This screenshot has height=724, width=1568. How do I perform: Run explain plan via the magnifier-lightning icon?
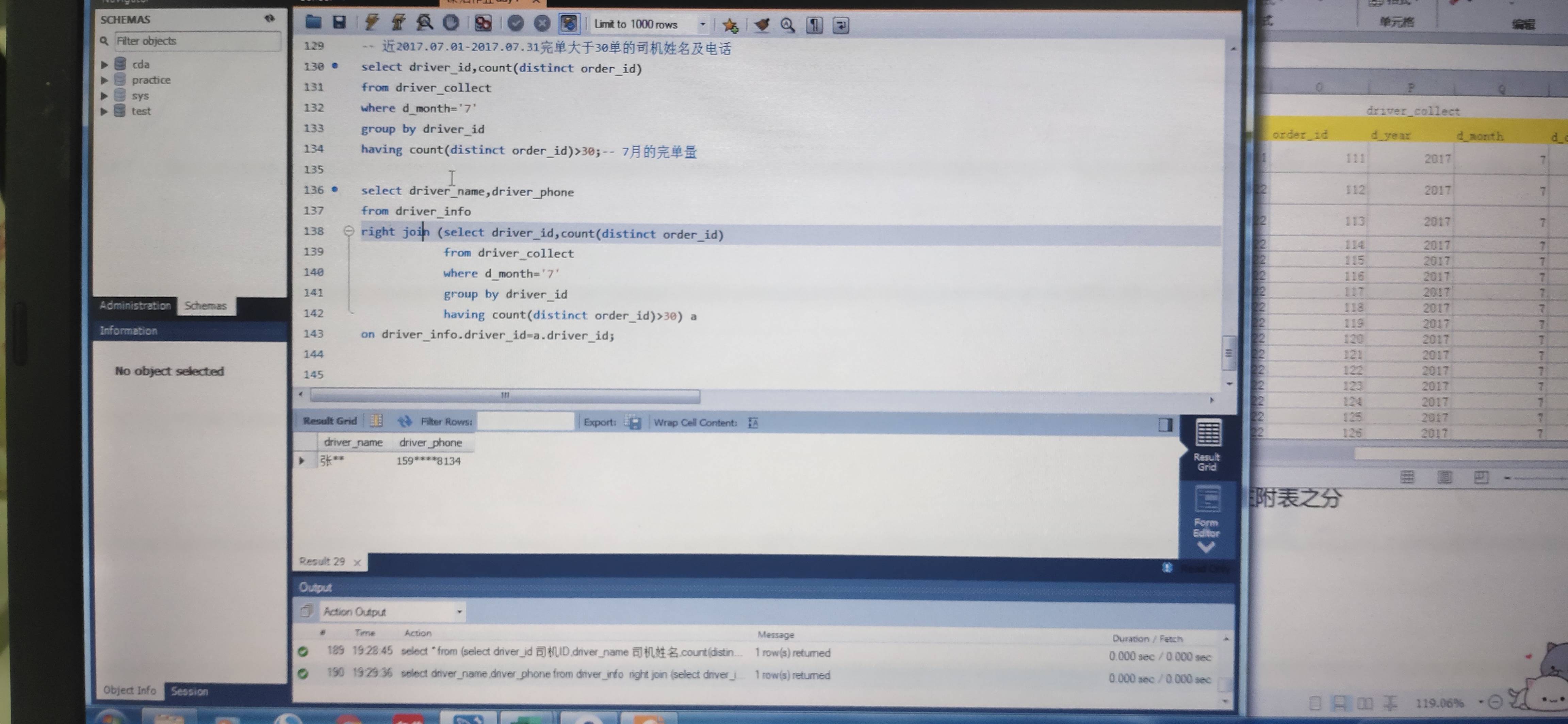point(424,23)
